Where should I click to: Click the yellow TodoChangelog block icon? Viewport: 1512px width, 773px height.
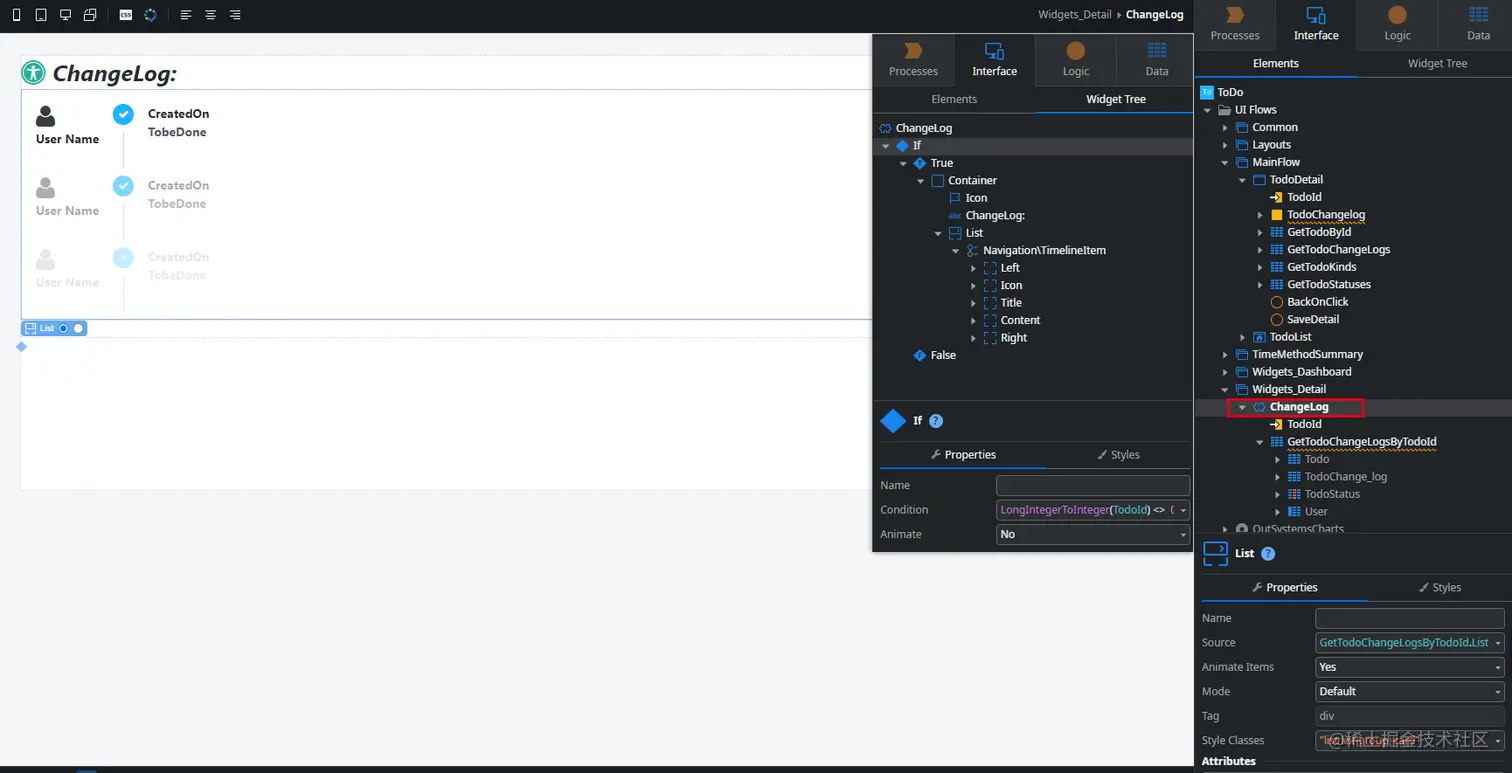coord(1277,215)
